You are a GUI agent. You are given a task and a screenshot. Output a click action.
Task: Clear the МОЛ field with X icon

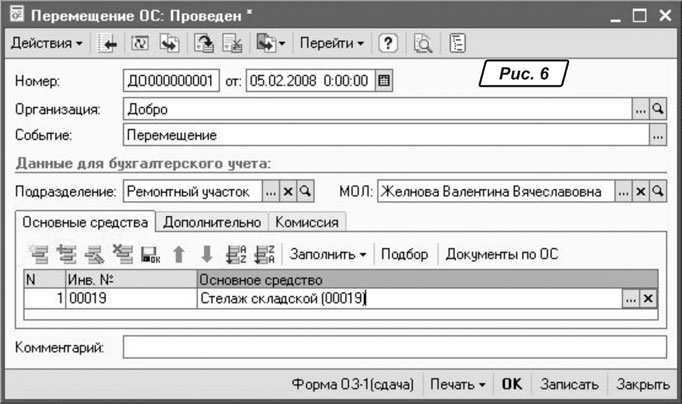click(642, 190)
